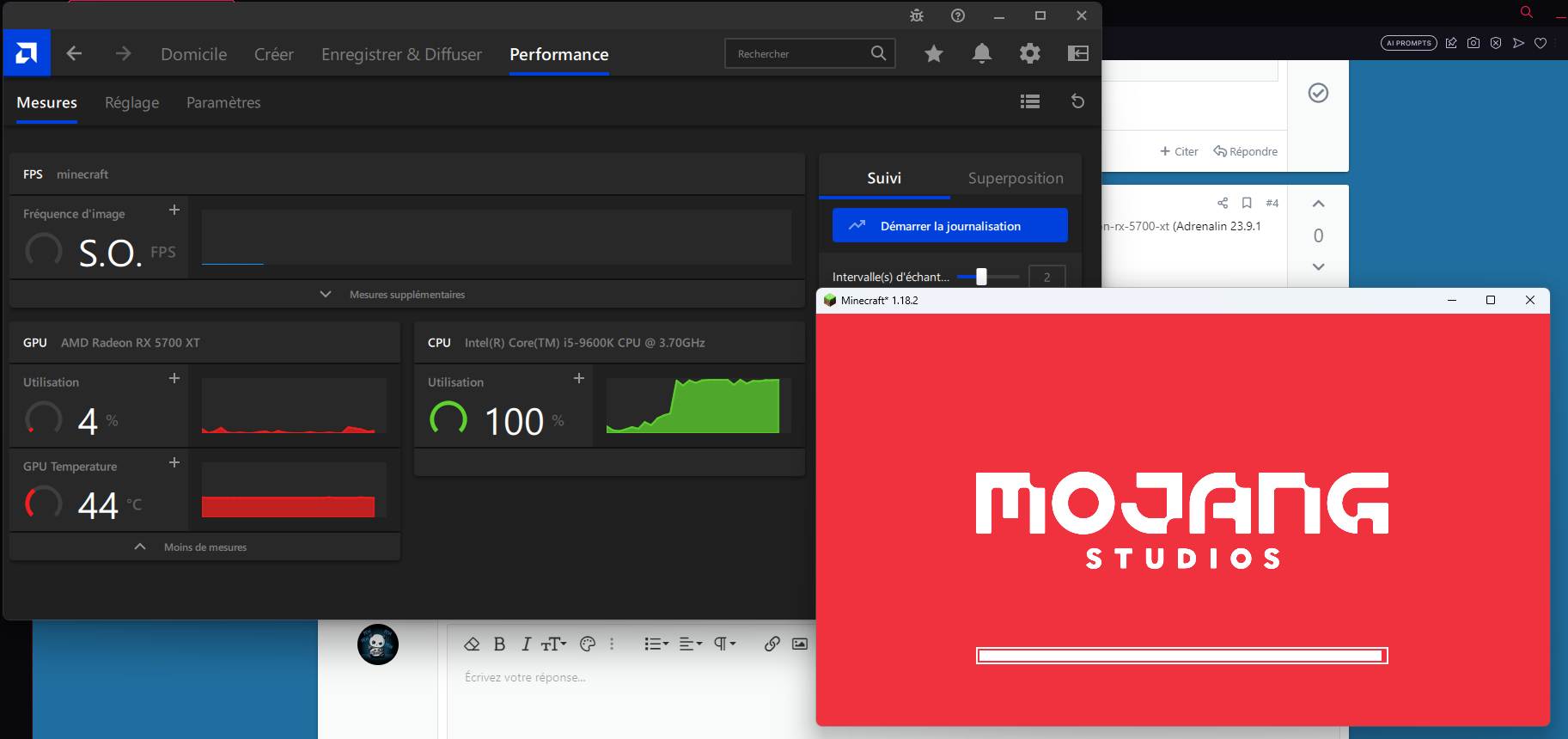Bookmark forum post #4
This screenshot has height=739, width=1568.
(x=1247, y=203)
